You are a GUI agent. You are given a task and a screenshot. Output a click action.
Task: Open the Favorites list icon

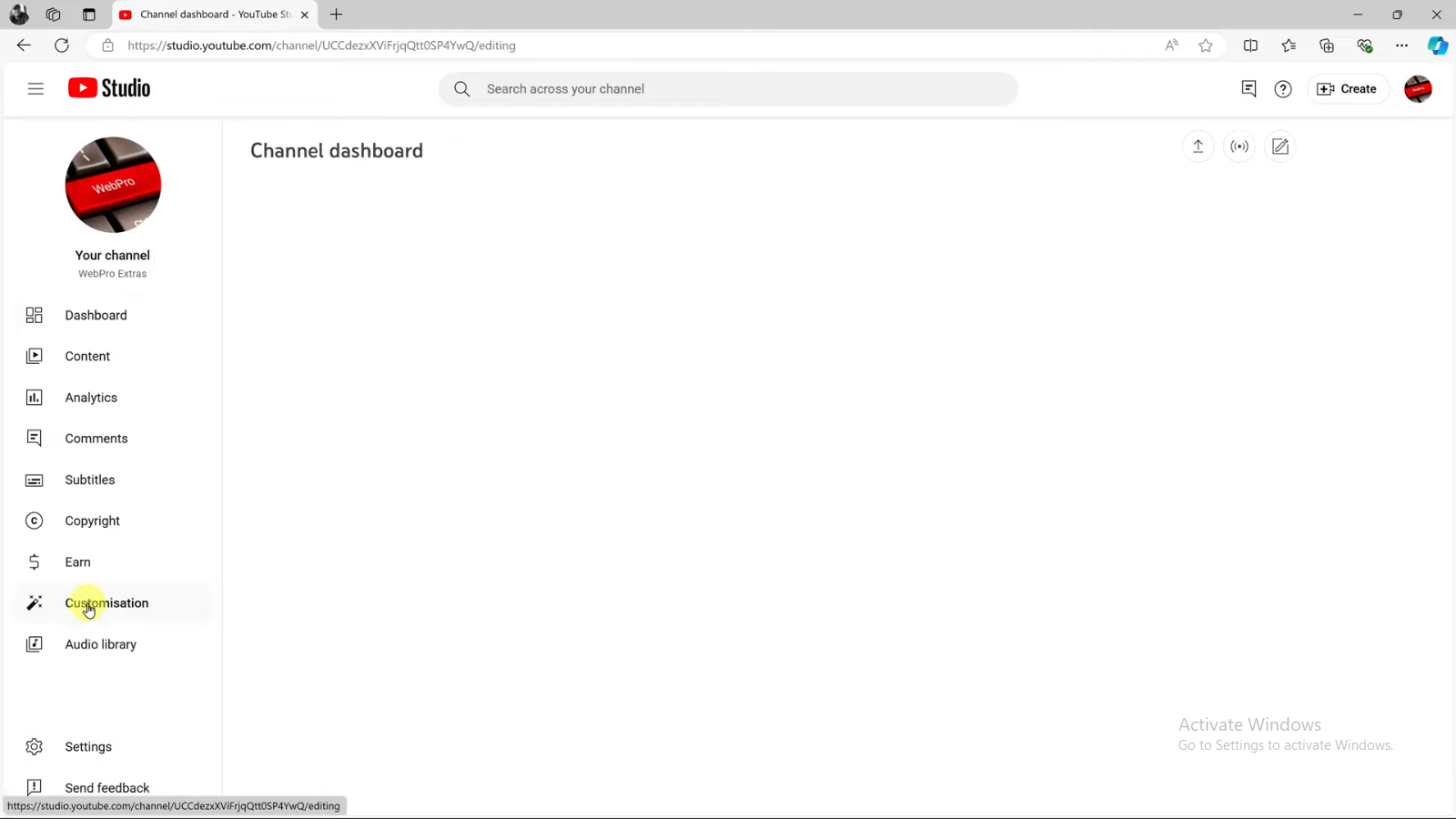[x=1289, y=45]
